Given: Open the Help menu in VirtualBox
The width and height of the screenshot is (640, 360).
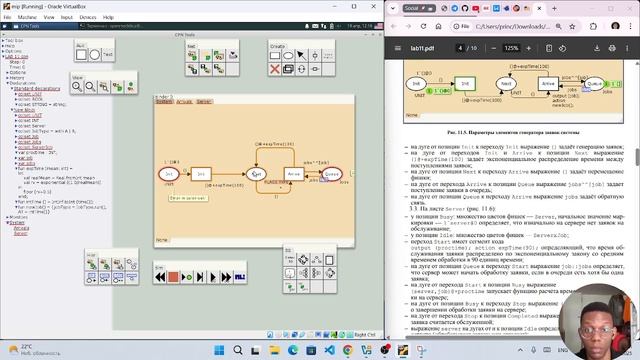Looking at the screenshot, I should tap(108, 17).
